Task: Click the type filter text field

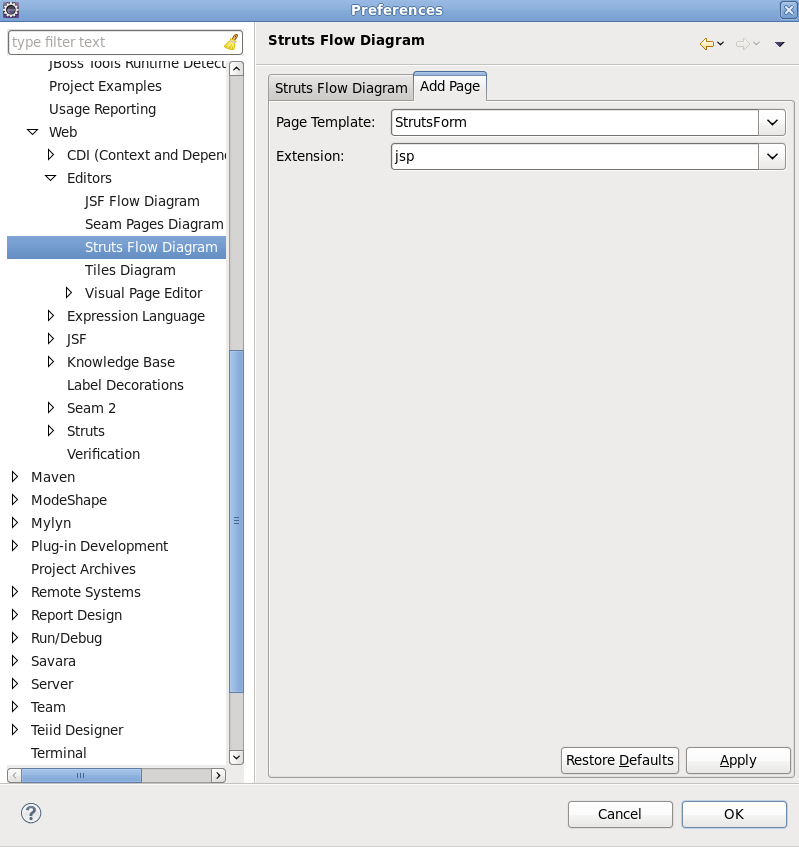Action: [x=110, y=41]
